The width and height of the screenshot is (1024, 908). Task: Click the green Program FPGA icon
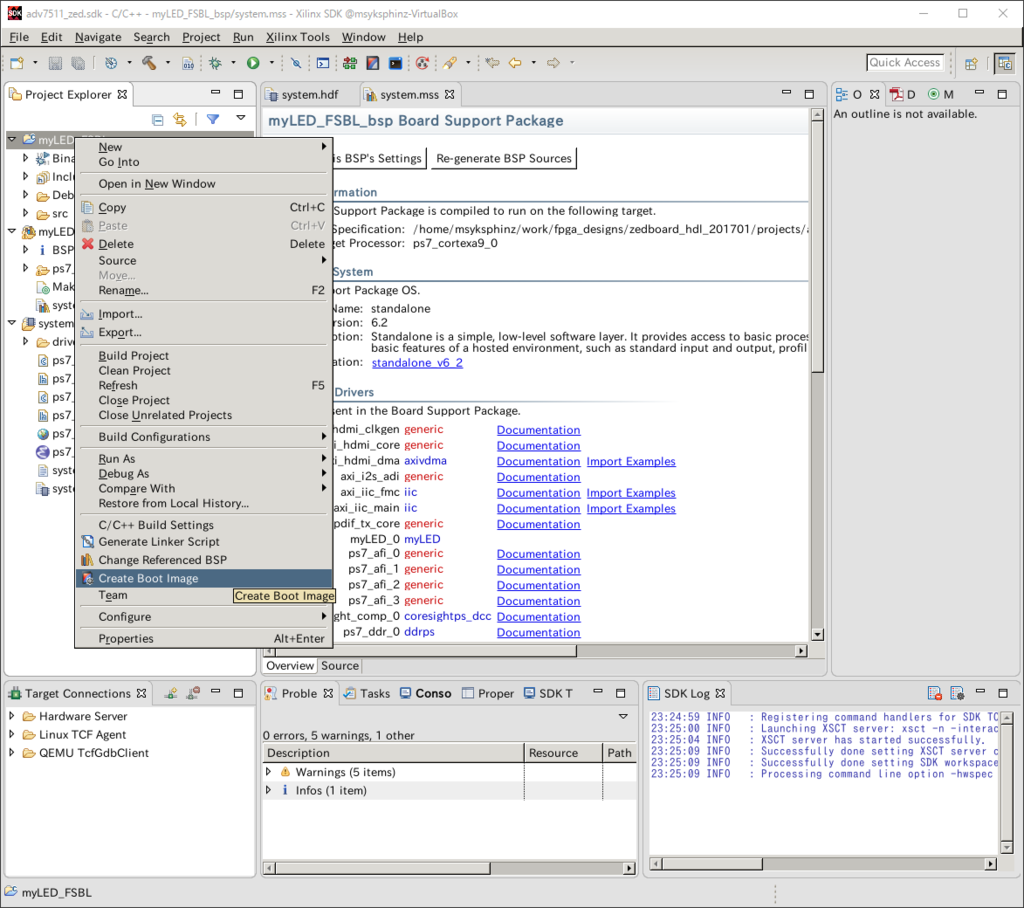pos(349,63)
